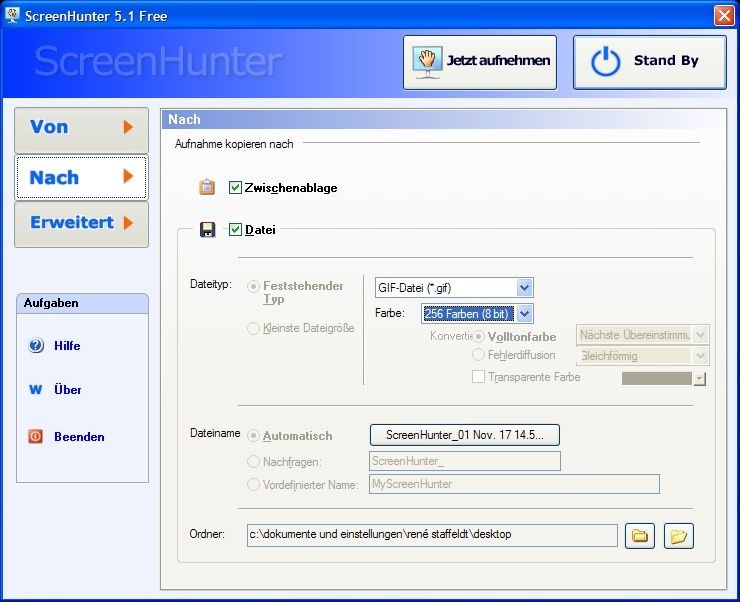The height and width of the screenshot is (602, 740).
Task: Click the Ordner path input field
Action: click(432, 535)
